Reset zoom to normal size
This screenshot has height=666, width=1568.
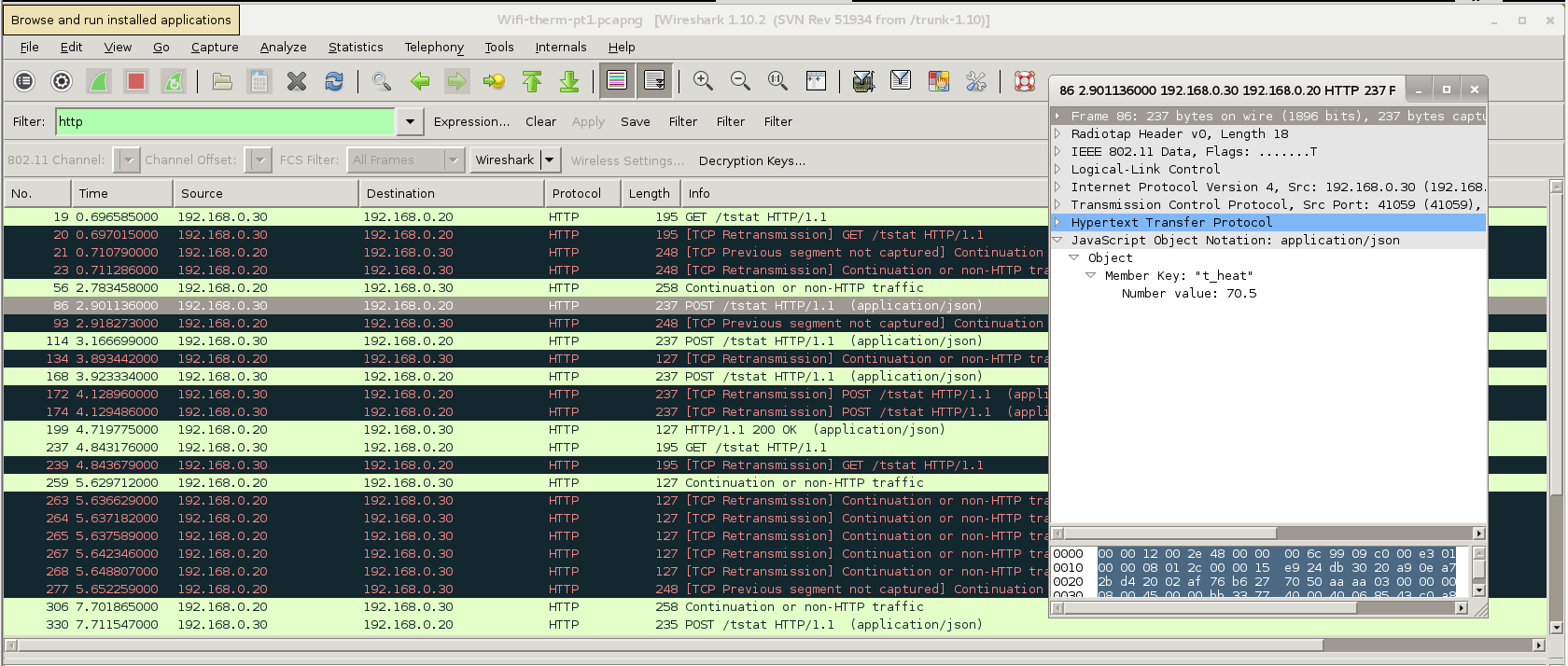[778, 81]
